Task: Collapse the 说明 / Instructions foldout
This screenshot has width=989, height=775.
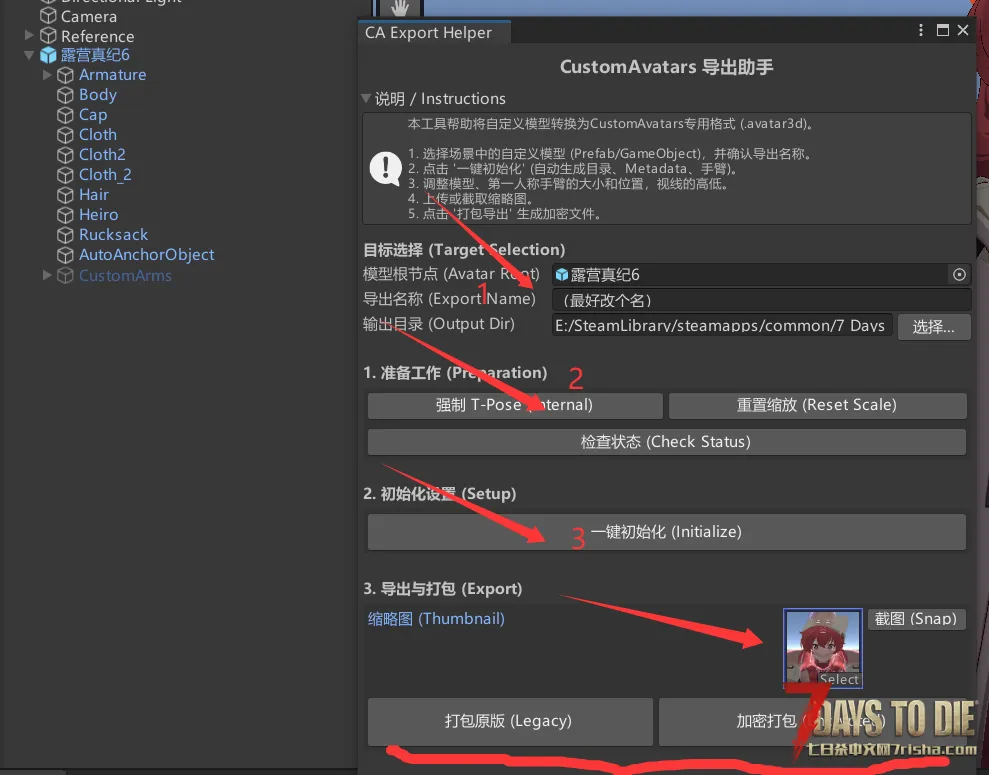Action: pos(367,99)
